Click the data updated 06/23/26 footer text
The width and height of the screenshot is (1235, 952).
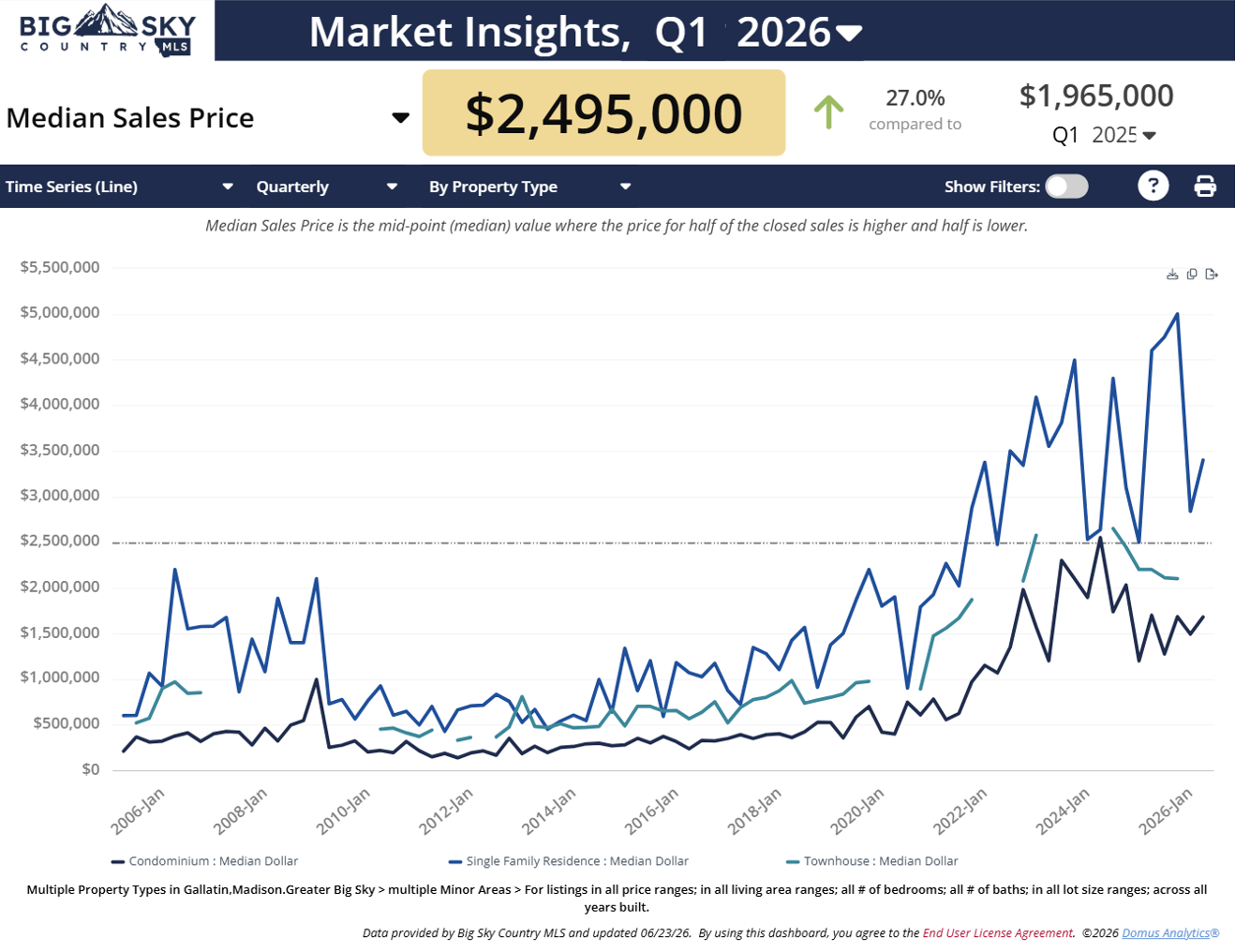[x=528, y=933]
